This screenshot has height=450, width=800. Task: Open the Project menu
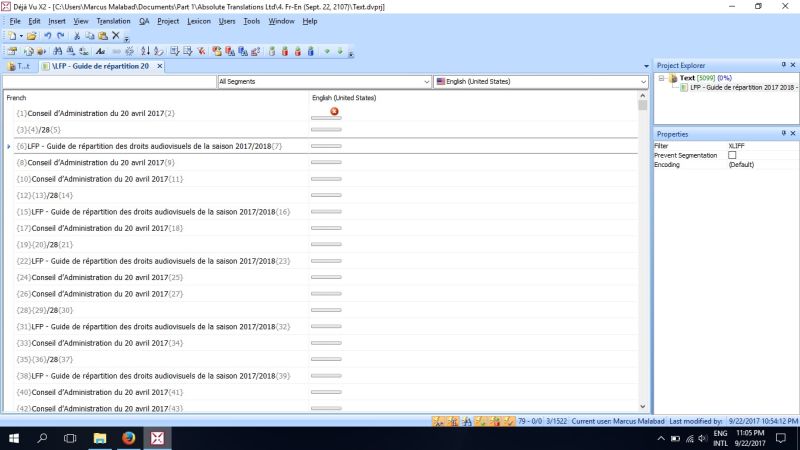tap(168, 21)
